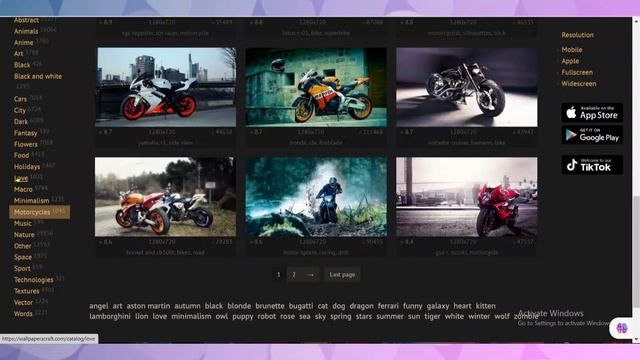Click the 'wolf' tag
Screen dimensions: 640x360
pyautogui.click(x=502, y=316)
